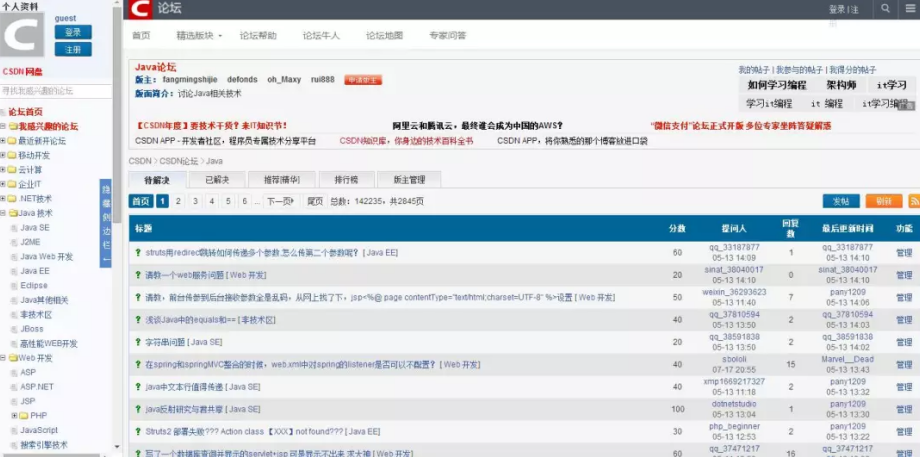Switch to the 排行榜 tab
Screen dimensions: 920x457
coord(346,180)
